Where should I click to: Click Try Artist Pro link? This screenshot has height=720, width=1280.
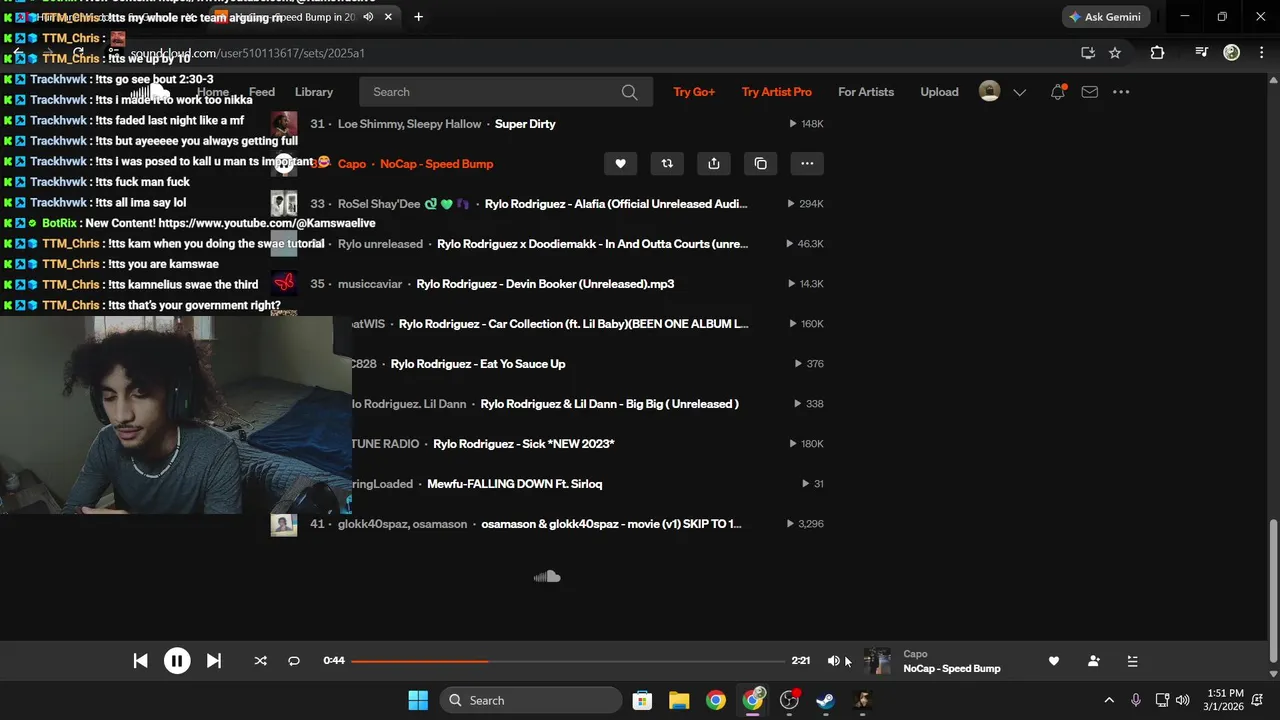777,92
